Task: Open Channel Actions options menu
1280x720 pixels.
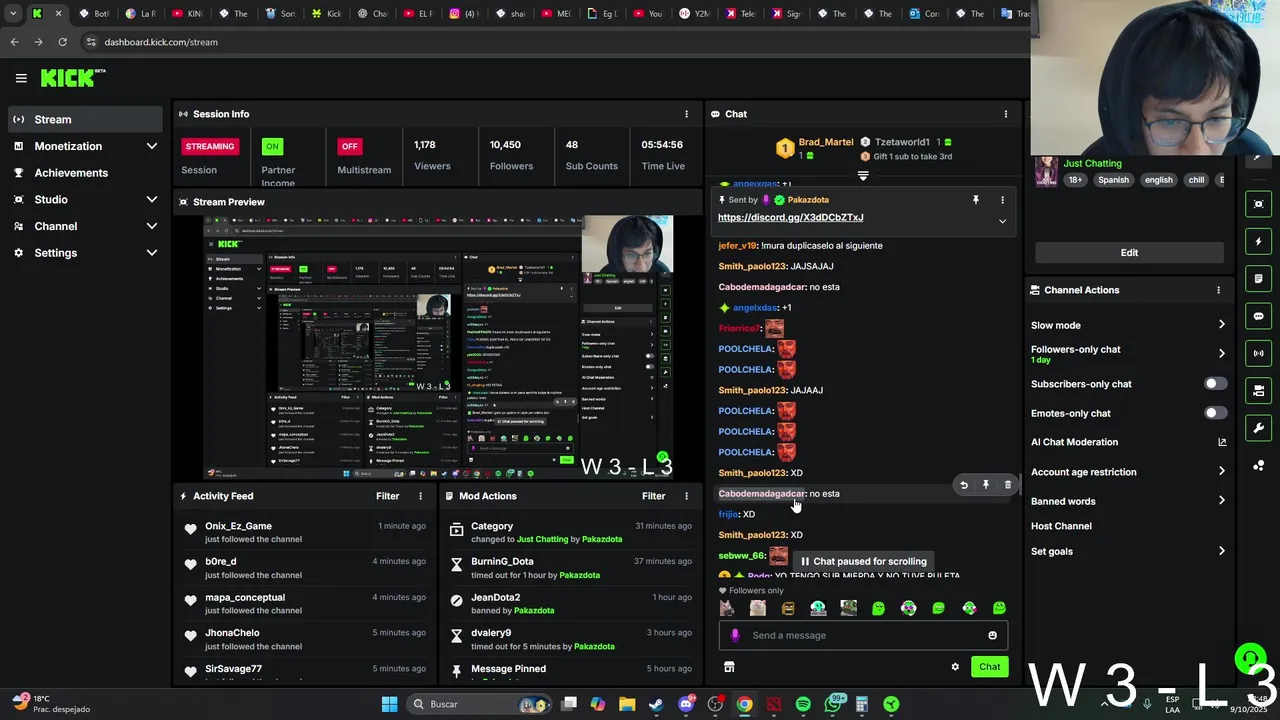Action: pos(1218,290)
